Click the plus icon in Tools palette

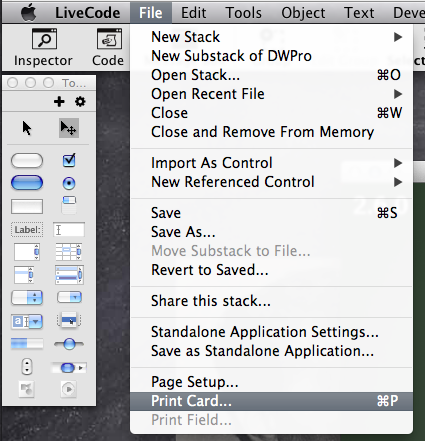pos(59,101)
